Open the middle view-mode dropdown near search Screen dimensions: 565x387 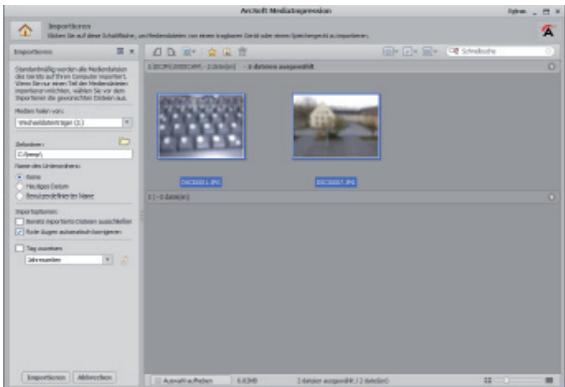(x=409, y=52)
